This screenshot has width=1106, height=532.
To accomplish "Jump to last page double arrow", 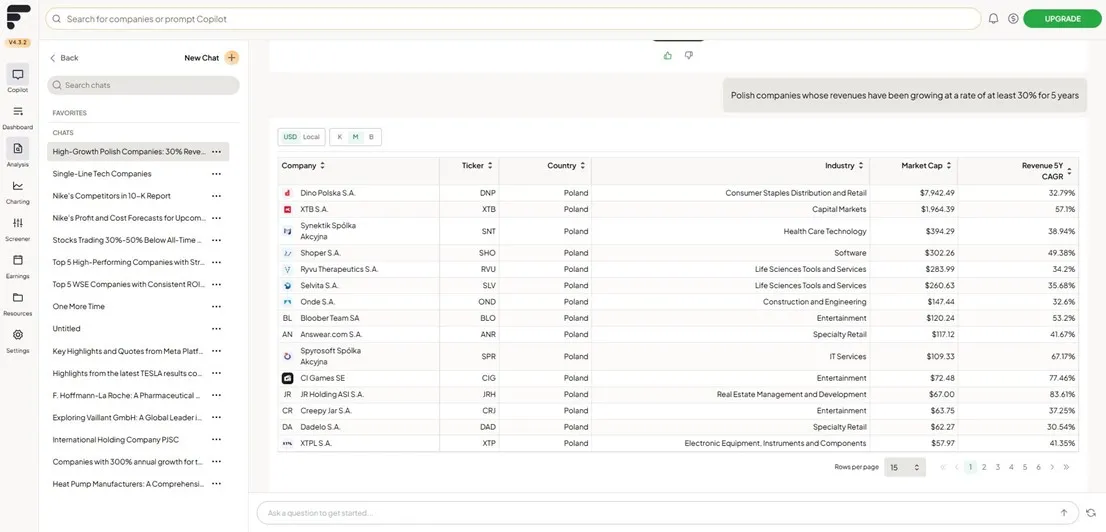I will coord(1066,467).
